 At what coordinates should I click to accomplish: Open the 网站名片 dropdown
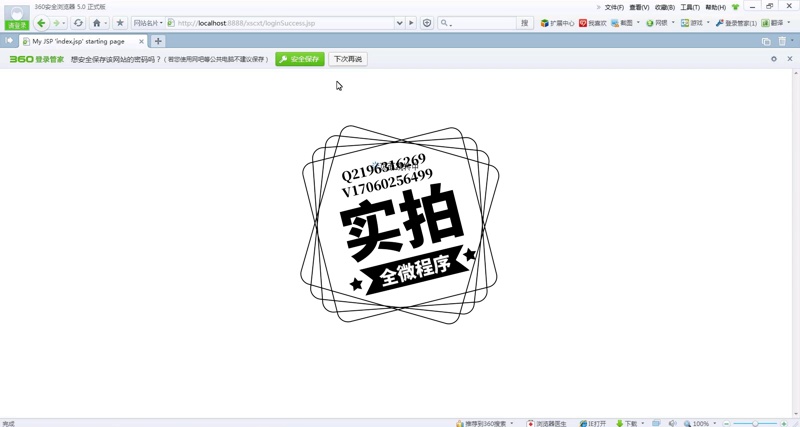(148, 23)
